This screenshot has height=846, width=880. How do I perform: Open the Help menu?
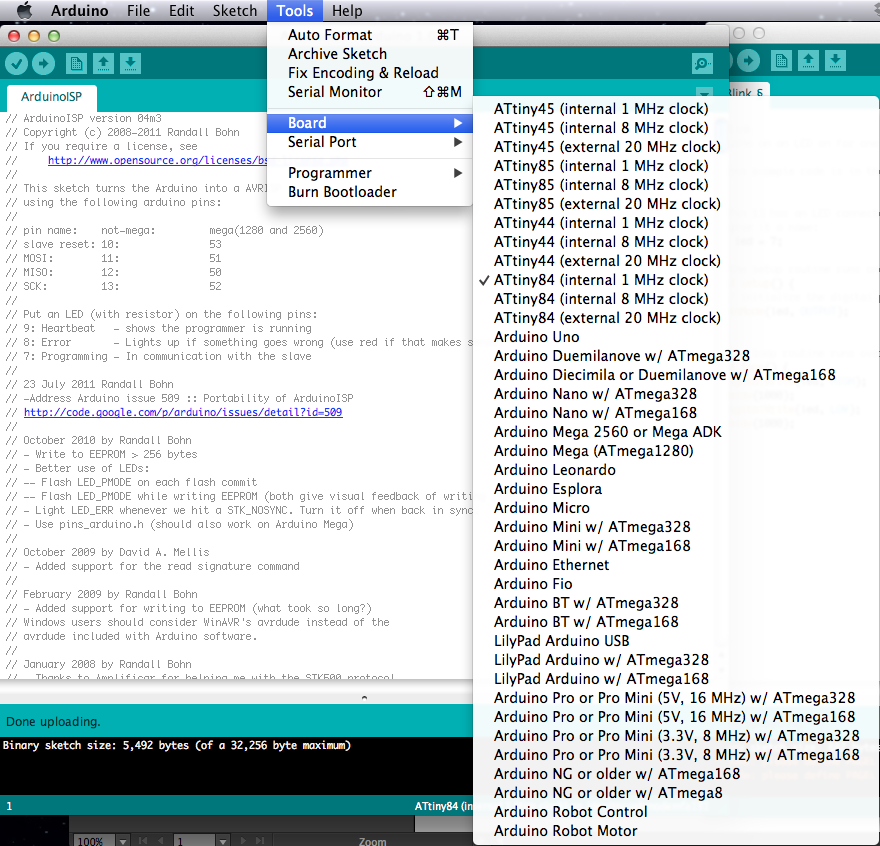347,11
